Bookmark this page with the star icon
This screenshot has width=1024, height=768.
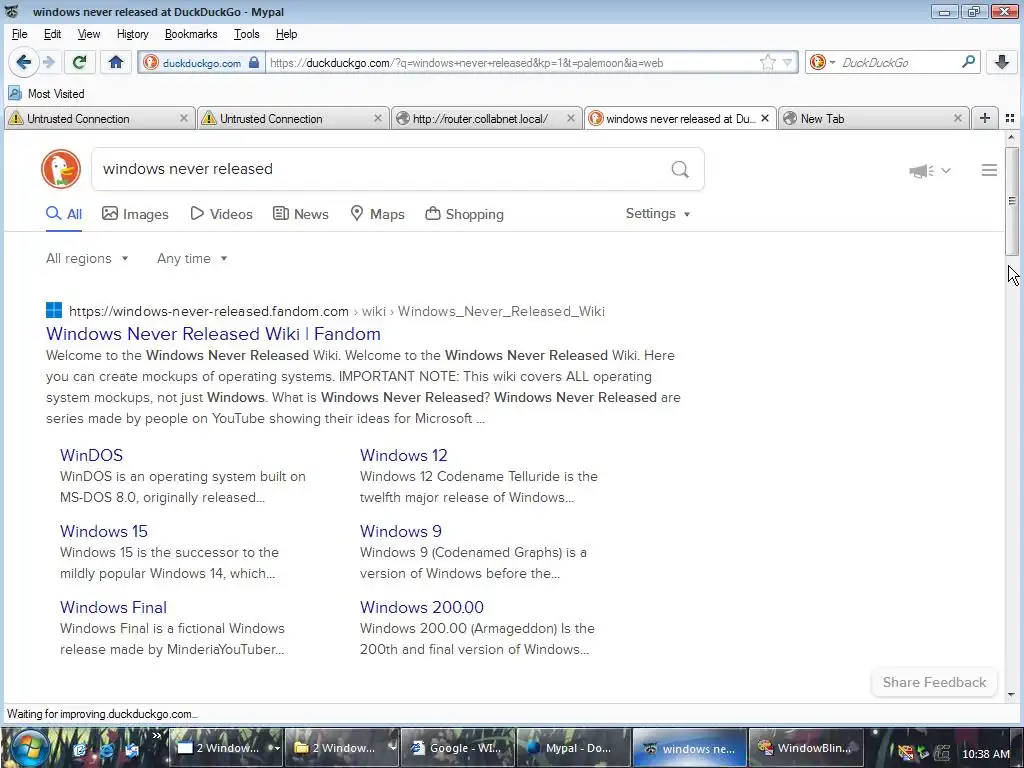[767, 63]
